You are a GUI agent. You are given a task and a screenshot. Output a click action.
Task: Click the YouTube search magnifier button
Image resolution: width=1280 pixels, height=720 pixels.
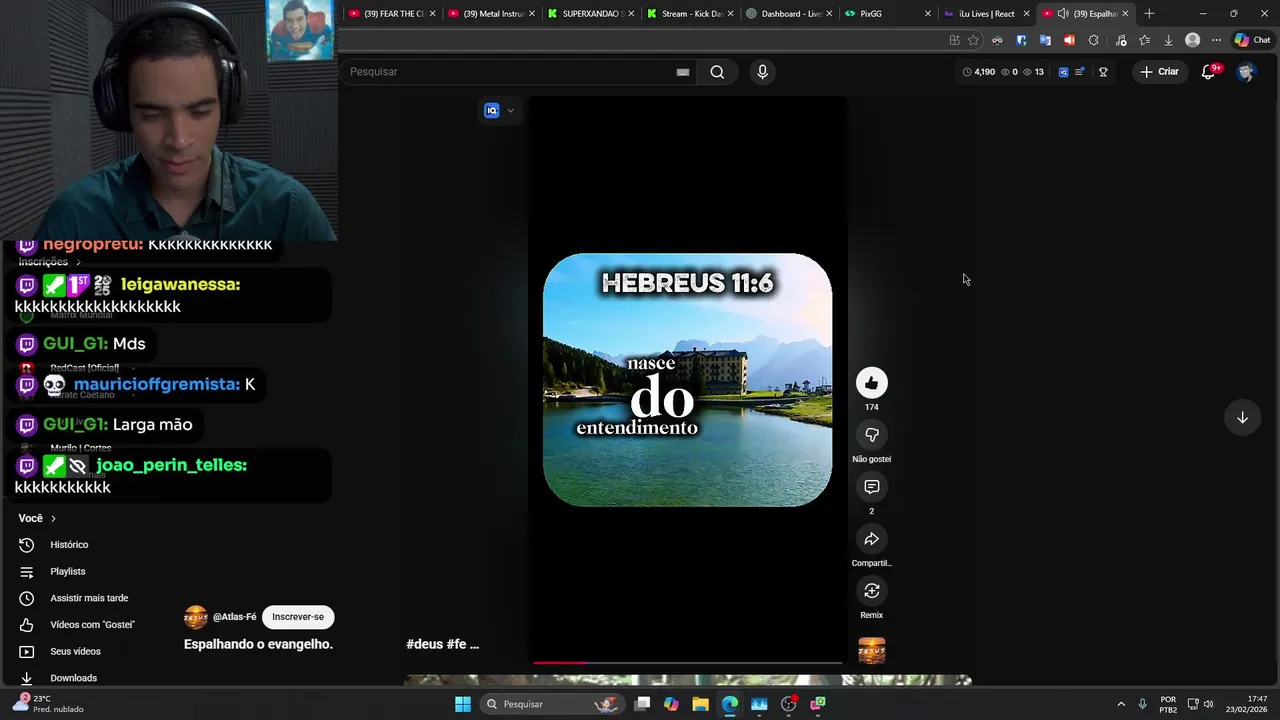tap(717, 72)
